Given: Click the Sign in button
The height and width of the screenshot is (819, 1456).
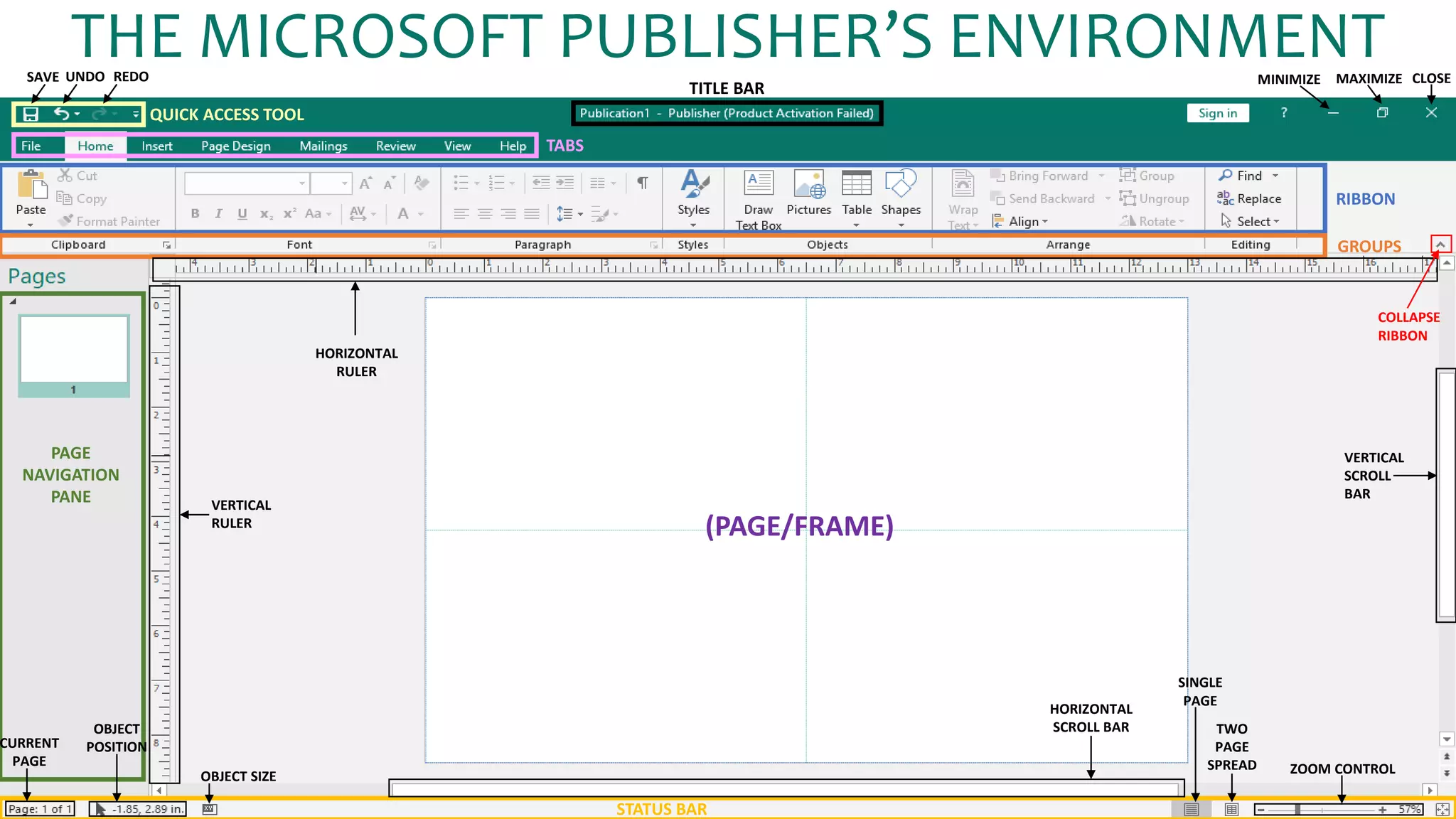Looking at the screenshot, I should tap(1217, 113).
